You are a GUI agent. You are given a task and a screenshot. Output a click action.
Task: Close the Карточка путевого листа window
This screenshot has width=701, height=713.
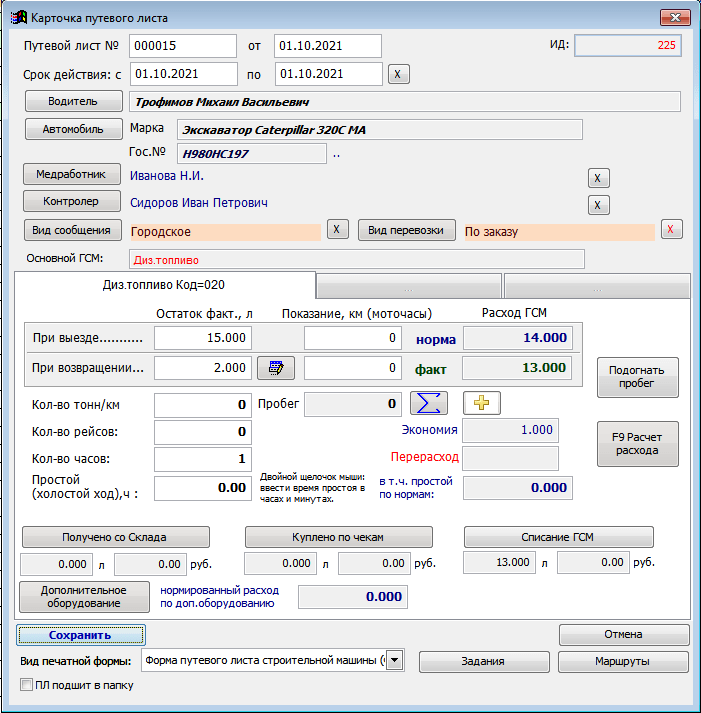(x=675, y=18)
